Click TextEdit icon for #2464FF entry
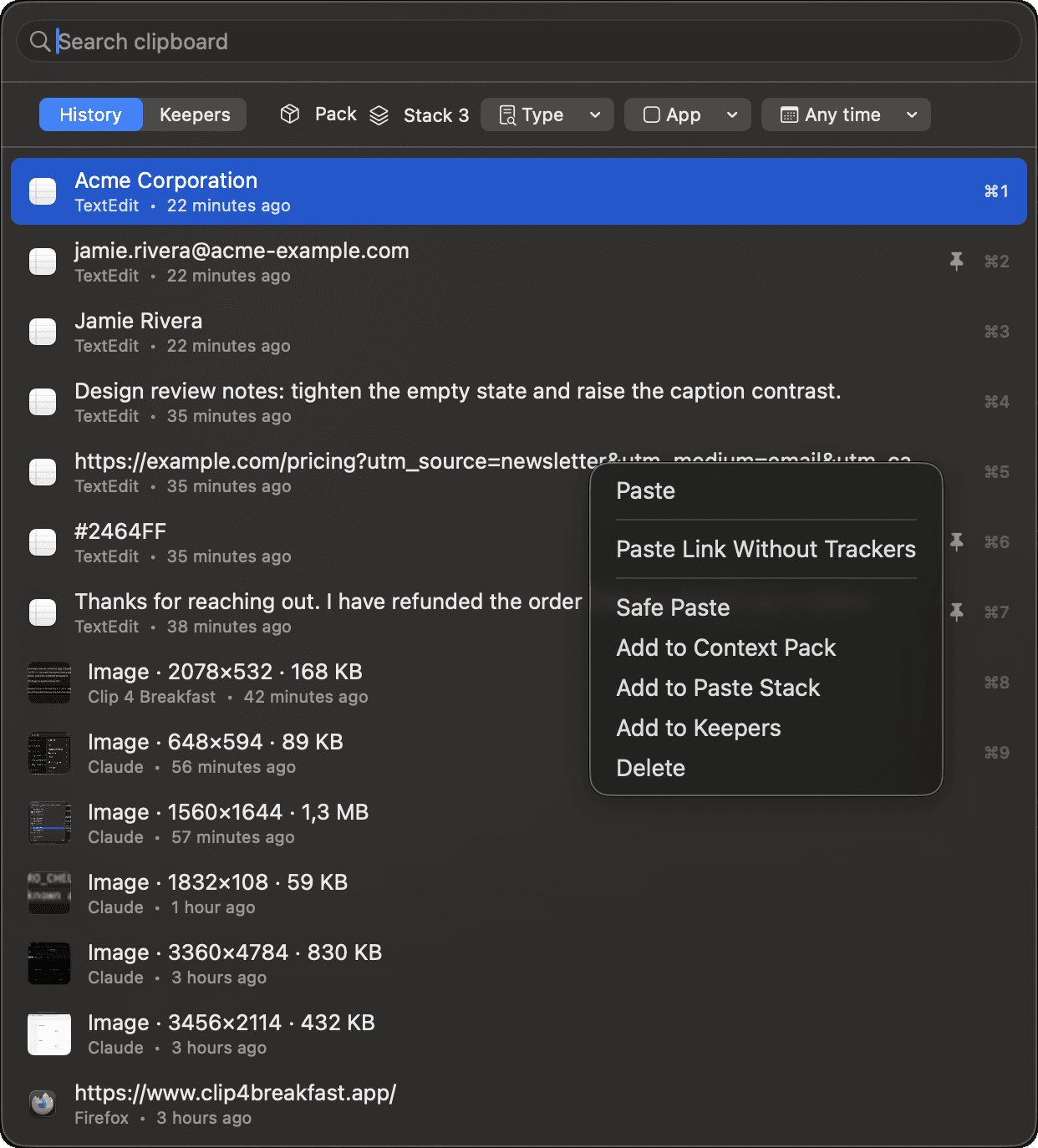Screen dimensions: 1038x1148 tap(43, 542)
